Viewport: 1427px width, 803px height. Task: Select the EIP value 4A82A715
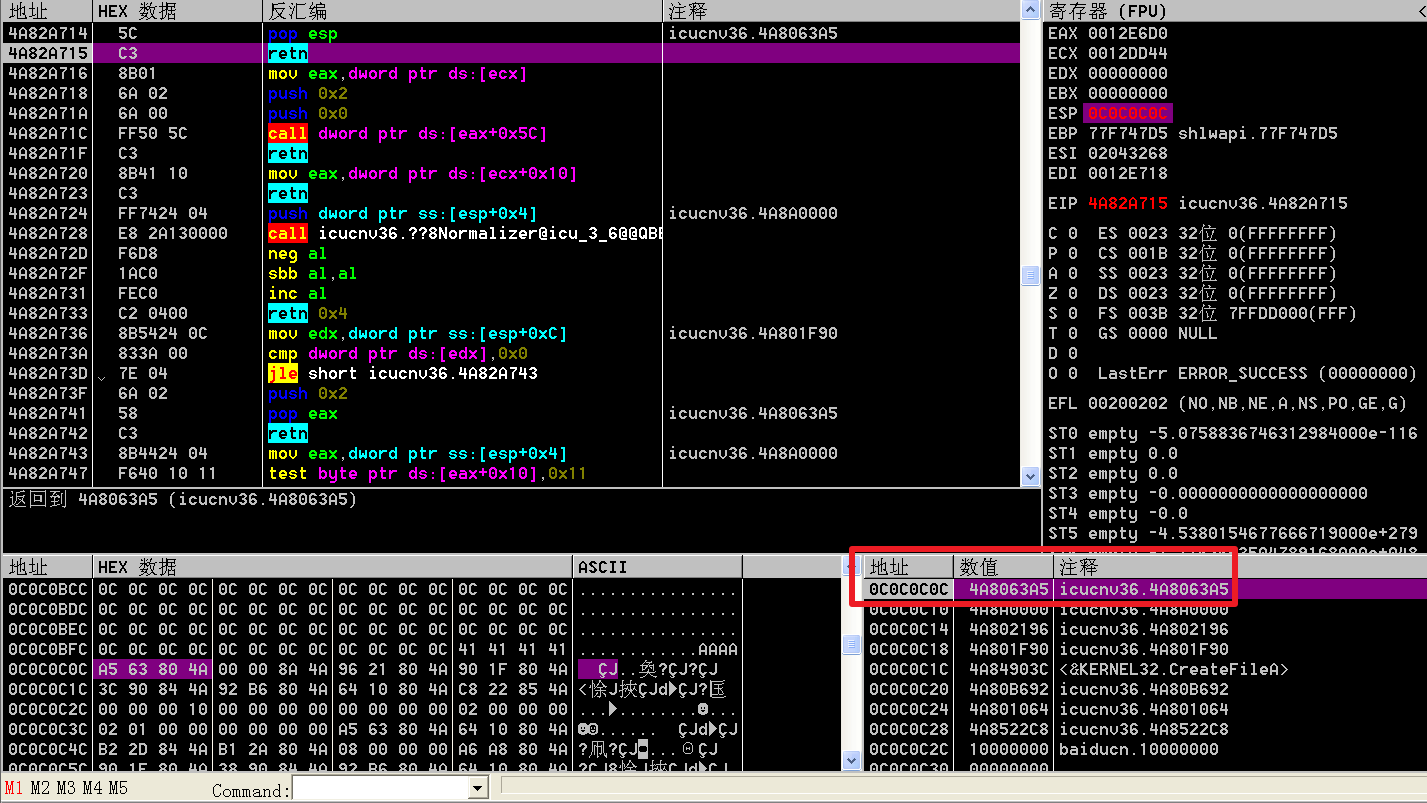pyautogui.click(x=1127, y=203)
